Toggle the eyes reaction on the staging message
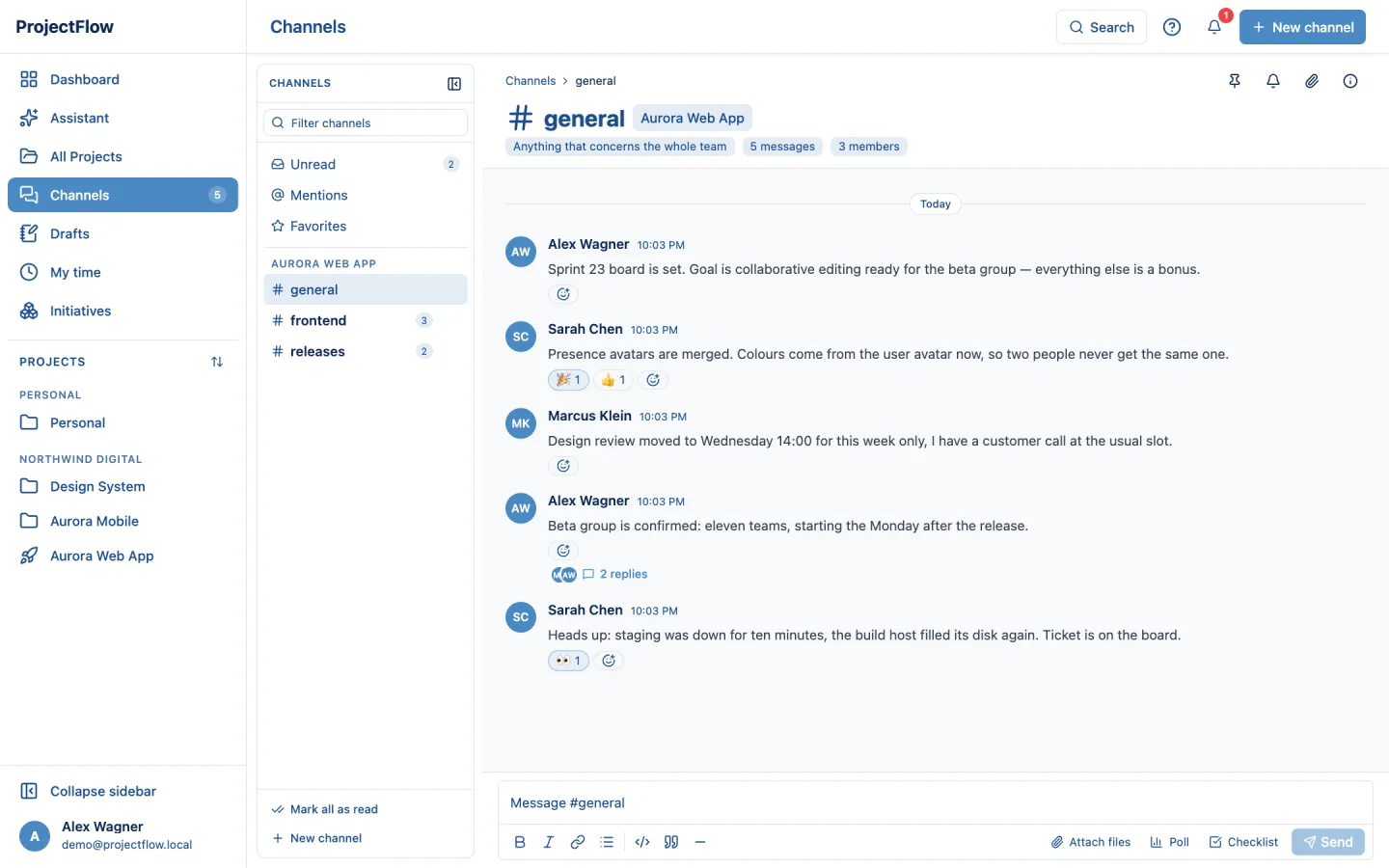 568,661
